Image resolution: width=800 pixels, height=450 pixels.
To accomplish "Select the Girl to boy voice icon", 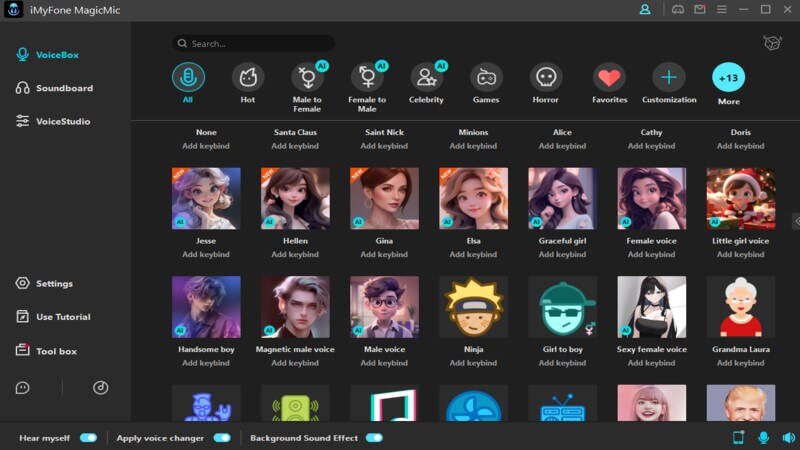I will click(x=562, y=307).
